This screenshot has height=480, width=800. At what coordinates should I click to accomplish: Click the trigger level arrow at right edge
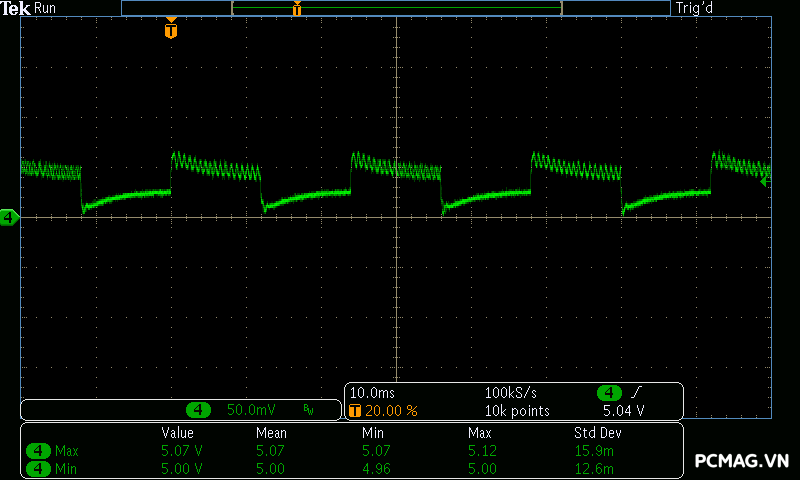[x=765, y=181]
